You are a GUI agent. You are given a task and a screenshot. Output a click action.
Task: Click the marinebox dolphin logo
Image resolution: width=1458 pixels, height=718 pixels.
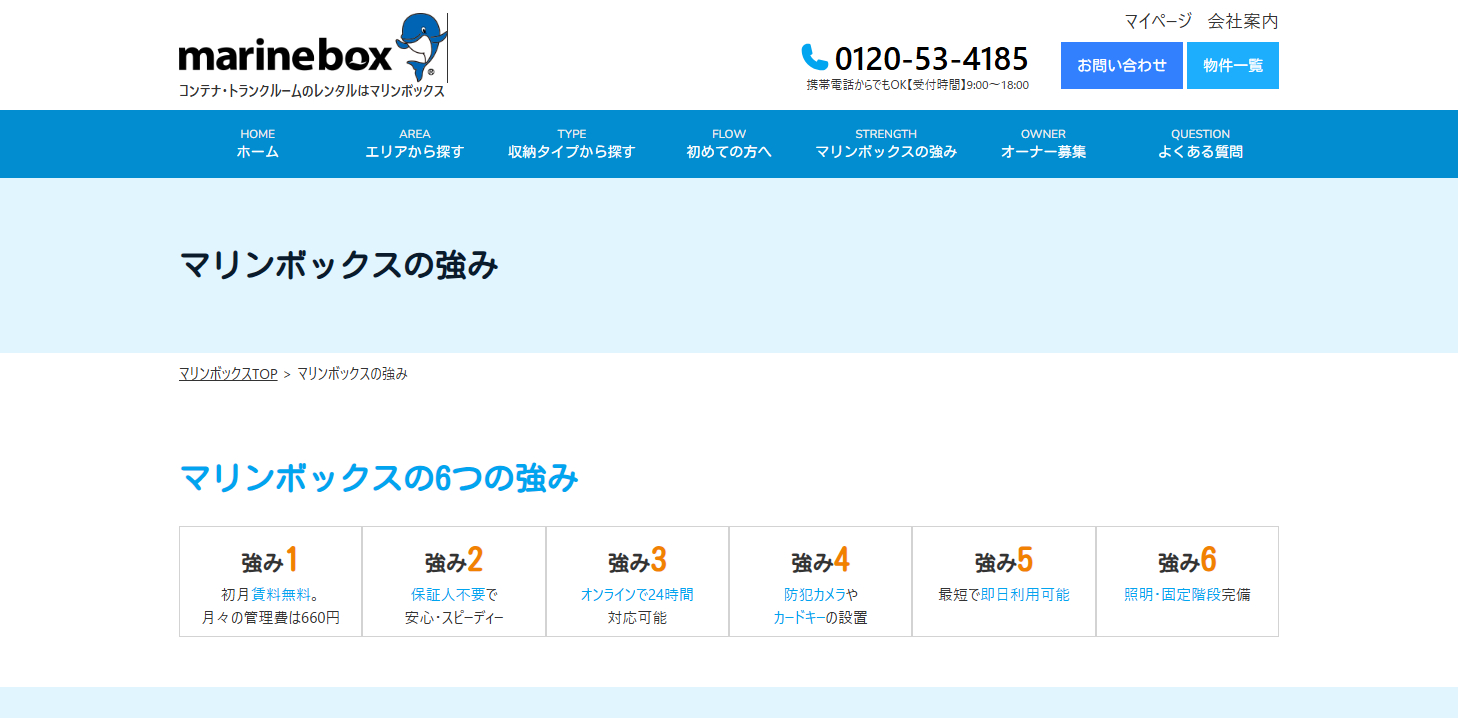(312, 48)
